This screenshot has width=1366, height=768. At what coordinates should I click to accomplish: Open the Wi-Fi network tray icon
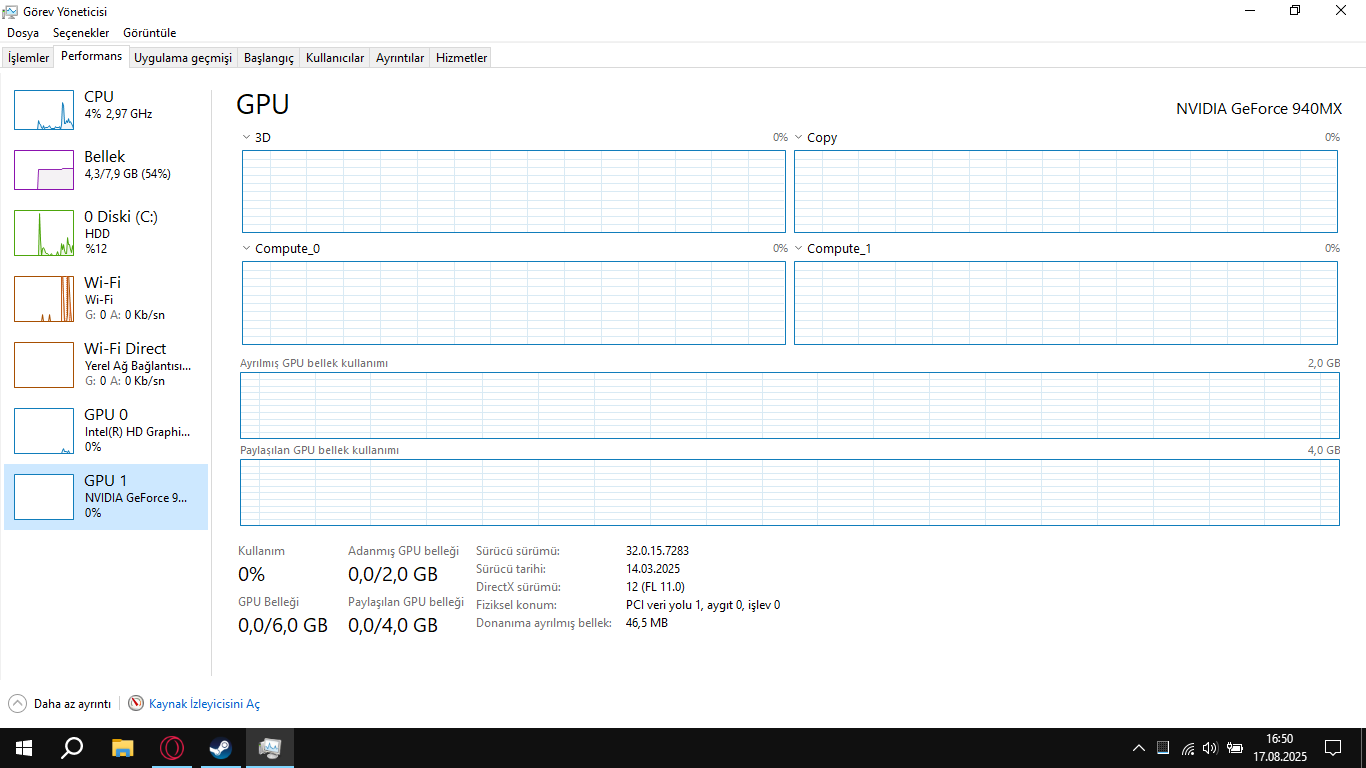(x=1187, y=748)
